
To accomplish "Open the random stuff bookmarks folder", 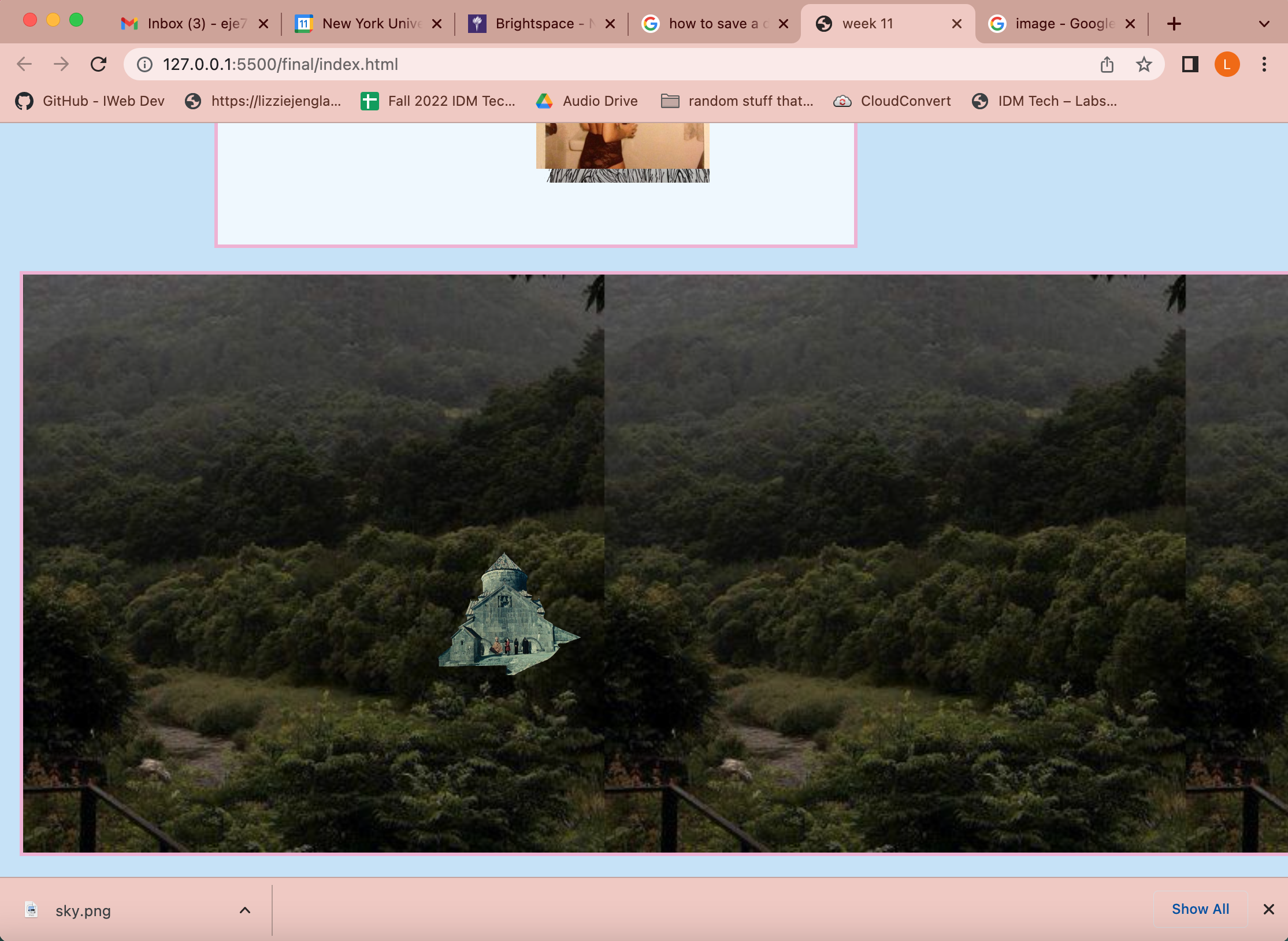I will 737,101.
